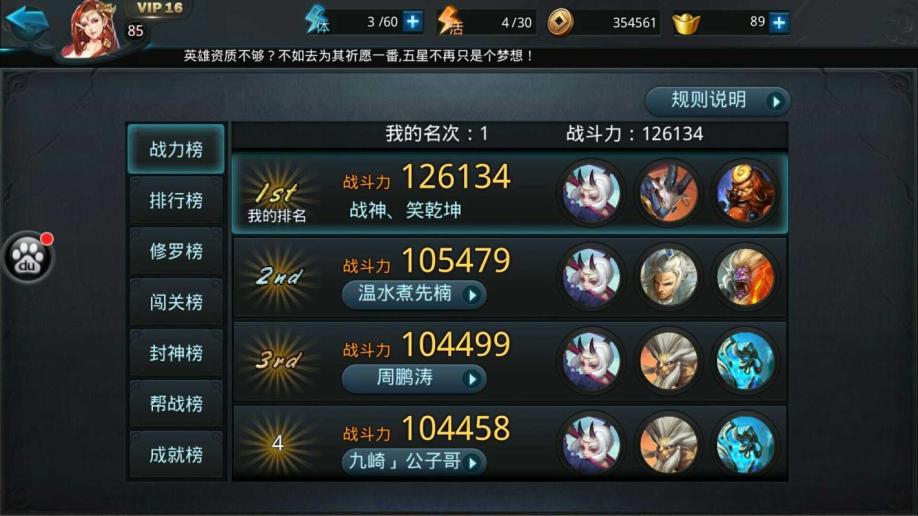Open 规则说明 rules explanation button
This screenshot has height=516, width=918.
[718, 101]
